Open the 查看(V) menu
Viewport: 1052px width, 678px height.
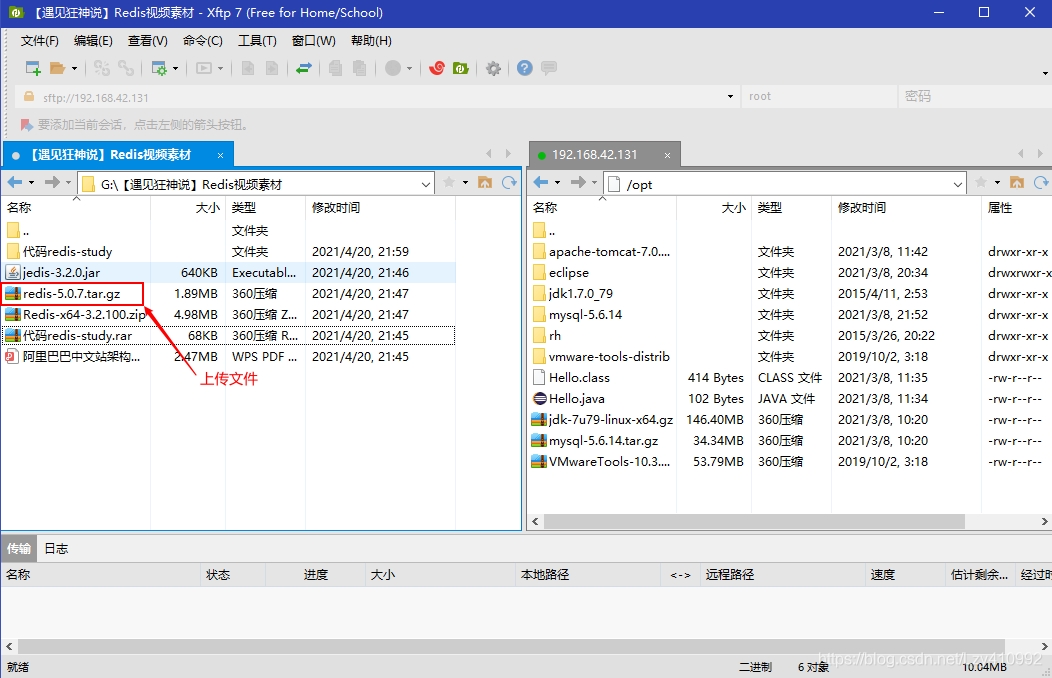point(148,41)
